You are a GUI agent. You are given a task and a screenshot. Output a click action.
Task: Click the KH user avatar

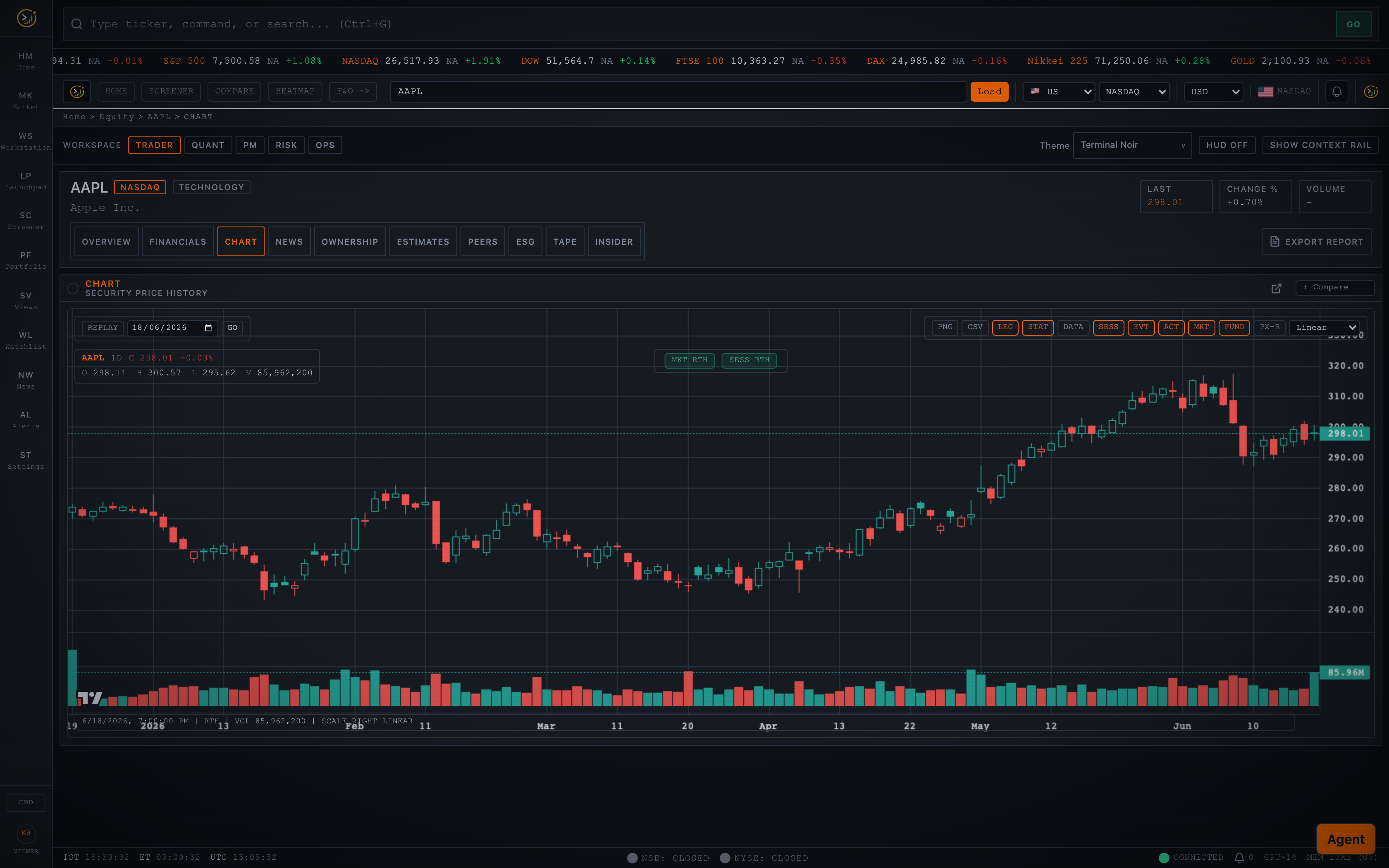point(26,833)
